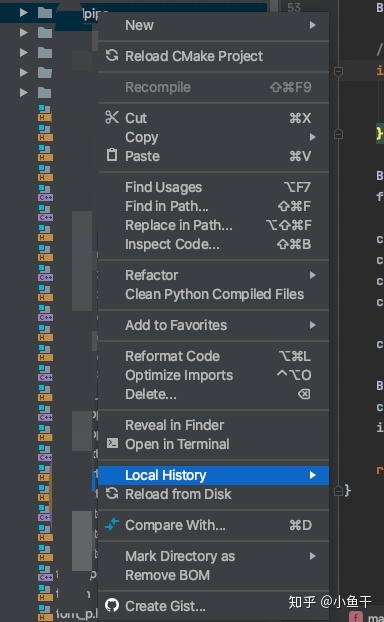Click the scissors Cut icon

112,117
